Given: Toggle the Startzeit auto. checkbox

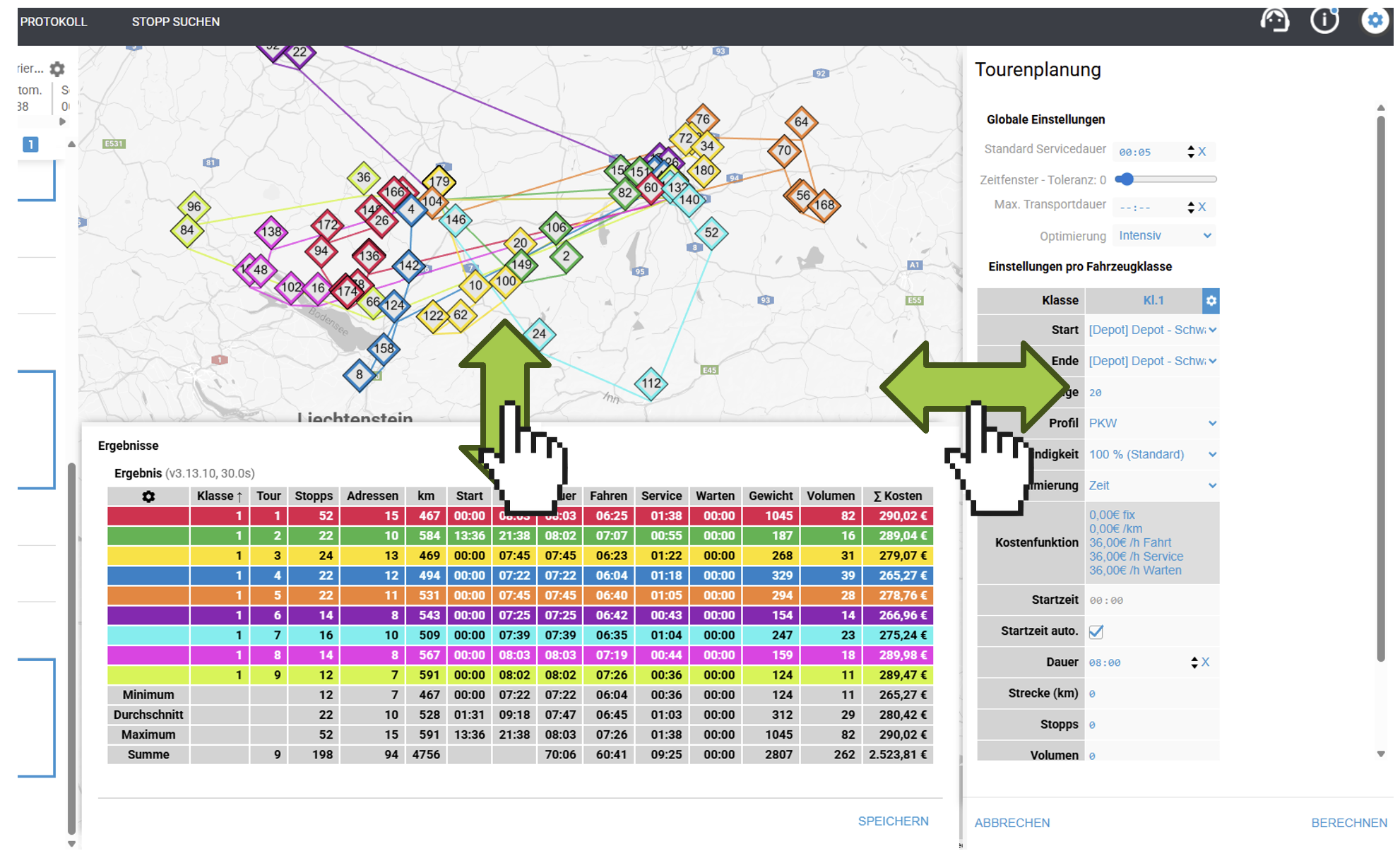Looking at the screenshot, I should pos(1096,631).
